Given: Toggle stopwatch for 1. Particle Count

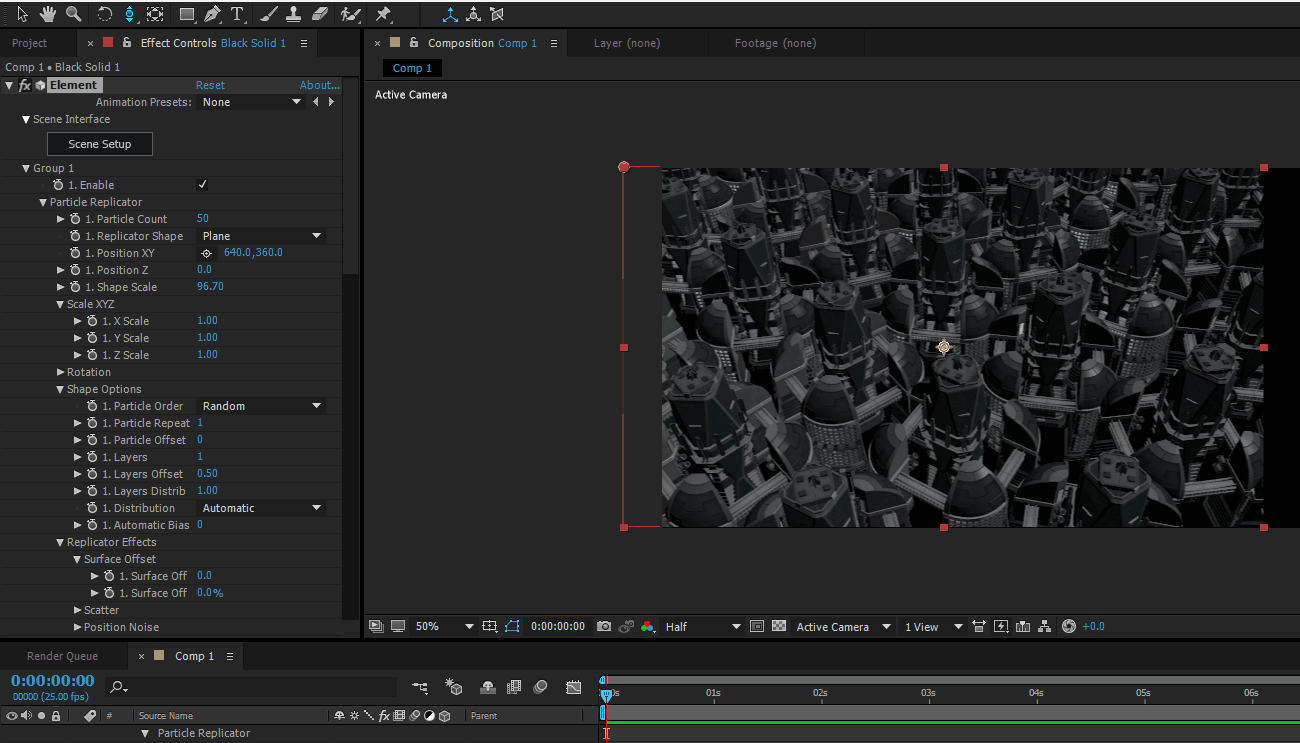Looking at the screenshot, I should (75, 219).
